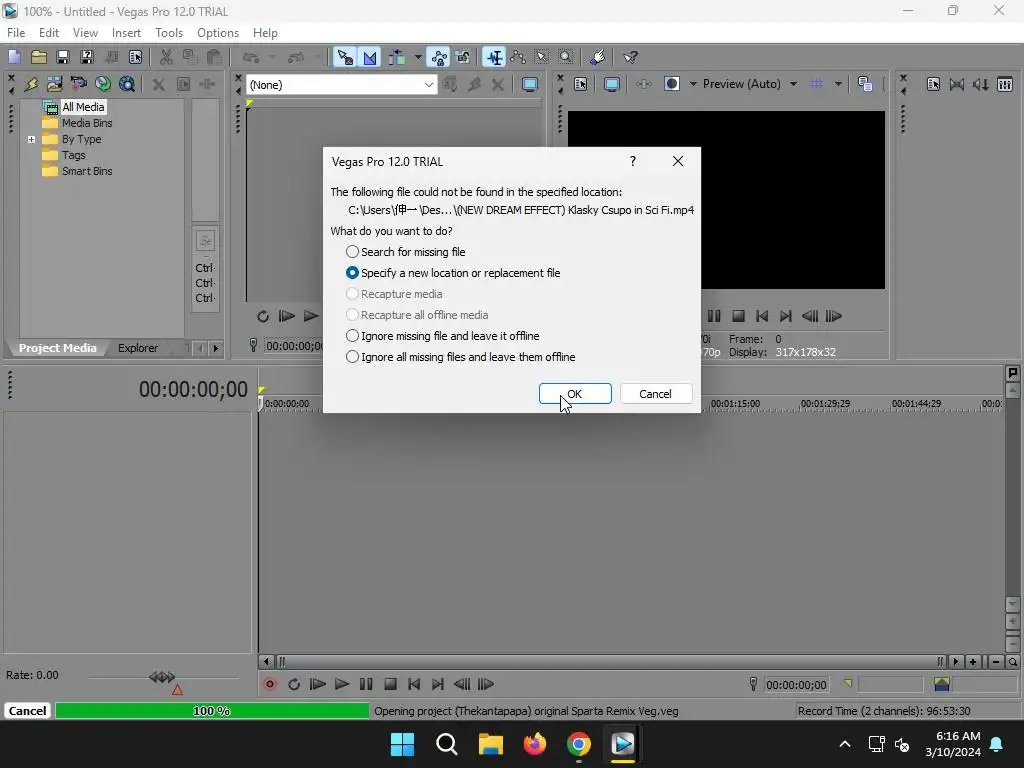This screenshot has height=768, width=1024.
Task: Click the timeline Stop button
Action: point(391,684)
